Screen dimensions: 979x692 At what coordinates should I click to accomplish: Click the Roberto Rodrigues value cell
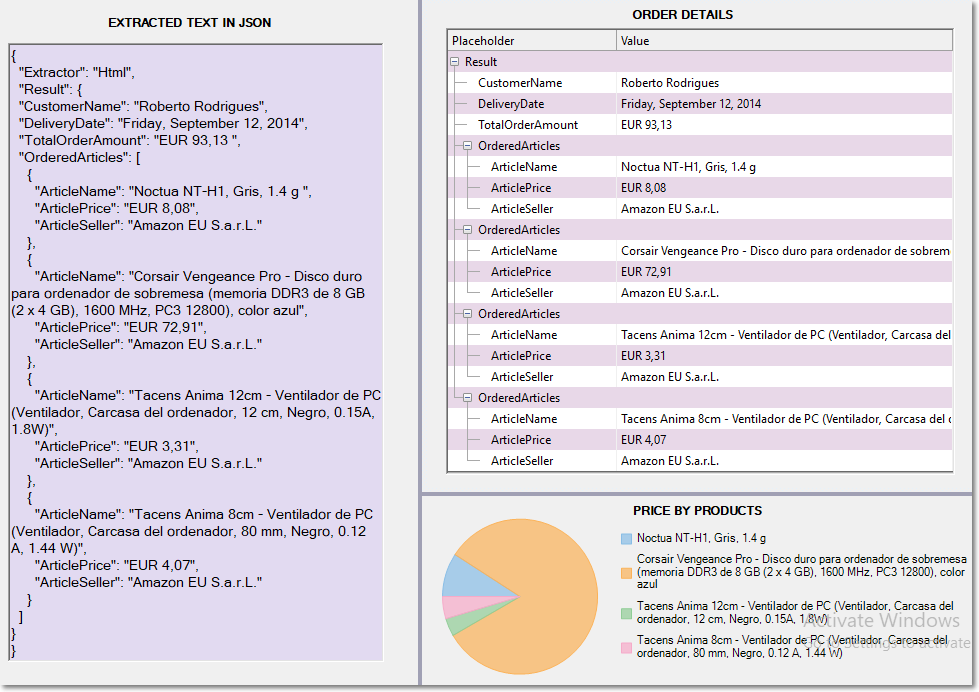[670, 83]
